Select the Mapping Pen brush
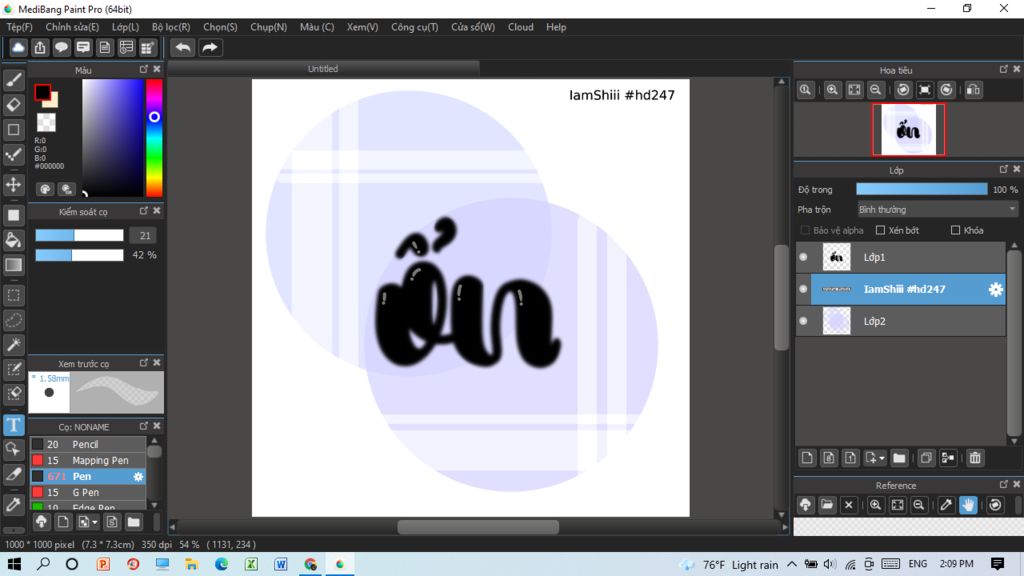 88,460
